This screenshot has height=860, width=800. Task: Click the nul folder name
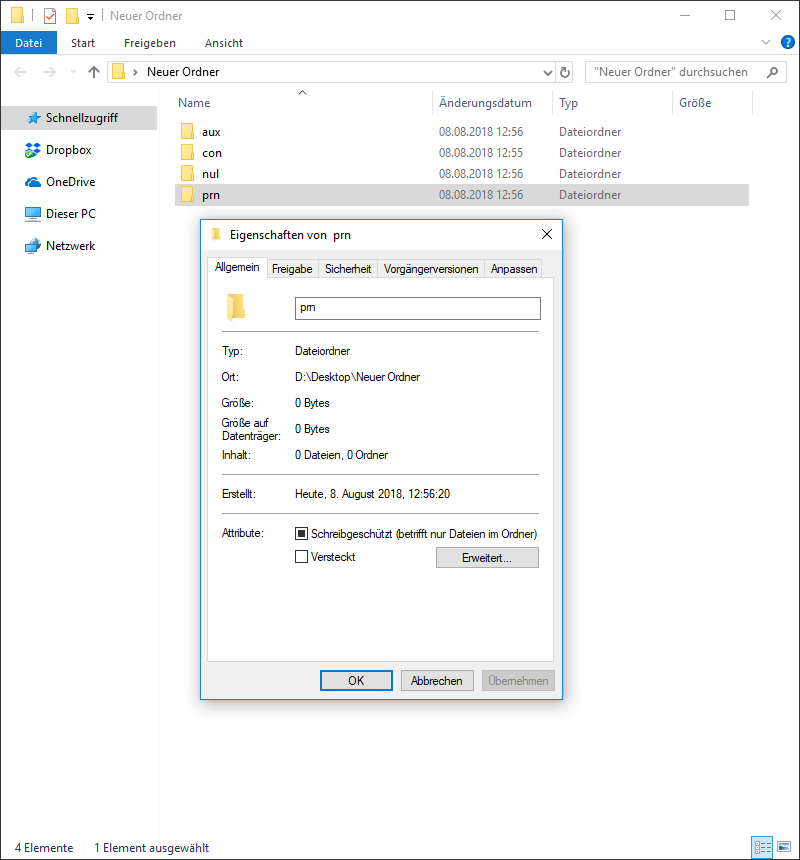211,174
